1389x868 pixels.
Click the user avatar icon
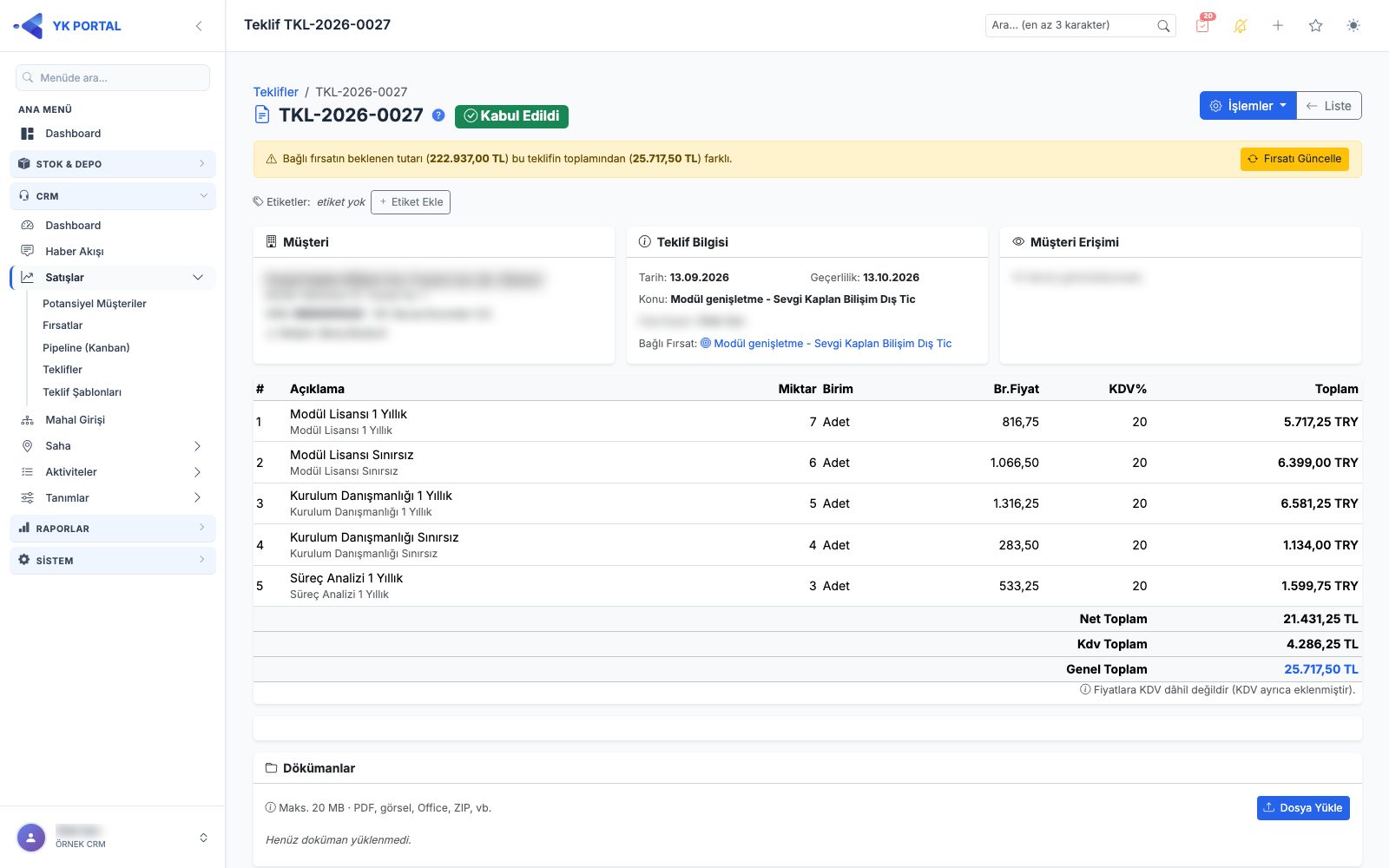click(x=31, y=838)
